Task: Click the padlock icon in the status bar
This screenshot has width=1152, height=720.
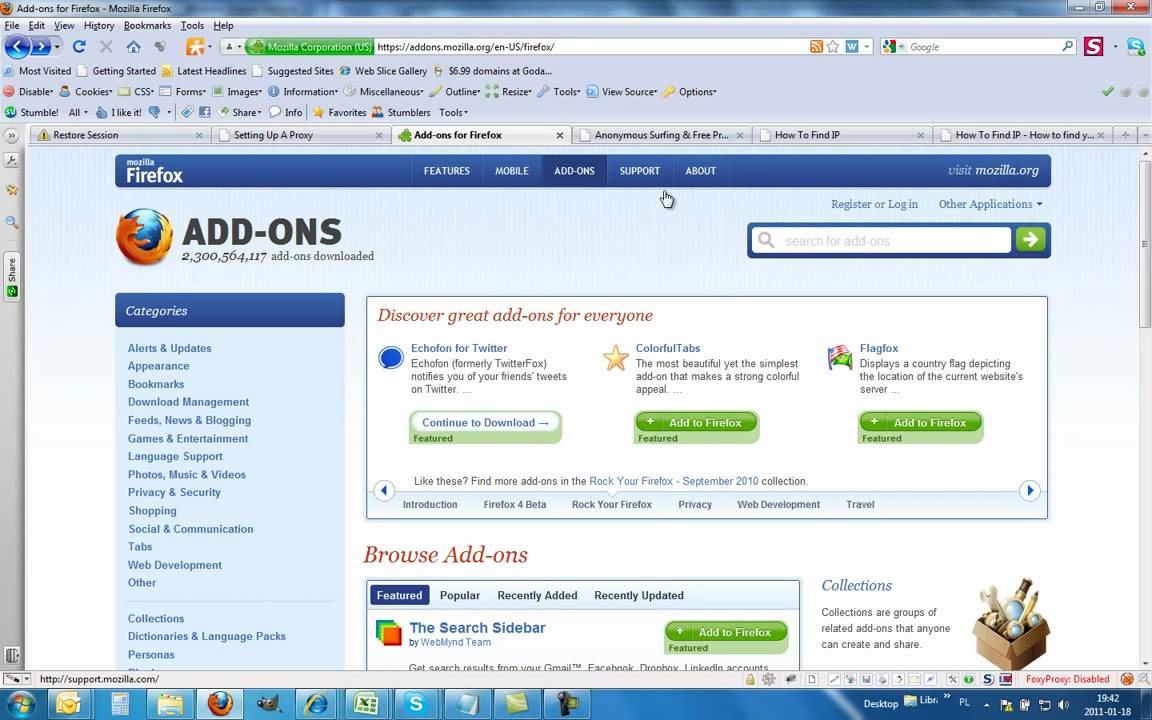Action: point(750,680)
